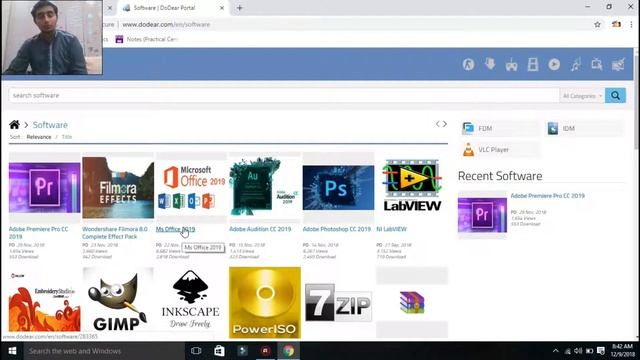The width and height of the screenshot is (640, 360).
Task: Click Adobe Audition CC 2019 title link
Action: [260, 229]
